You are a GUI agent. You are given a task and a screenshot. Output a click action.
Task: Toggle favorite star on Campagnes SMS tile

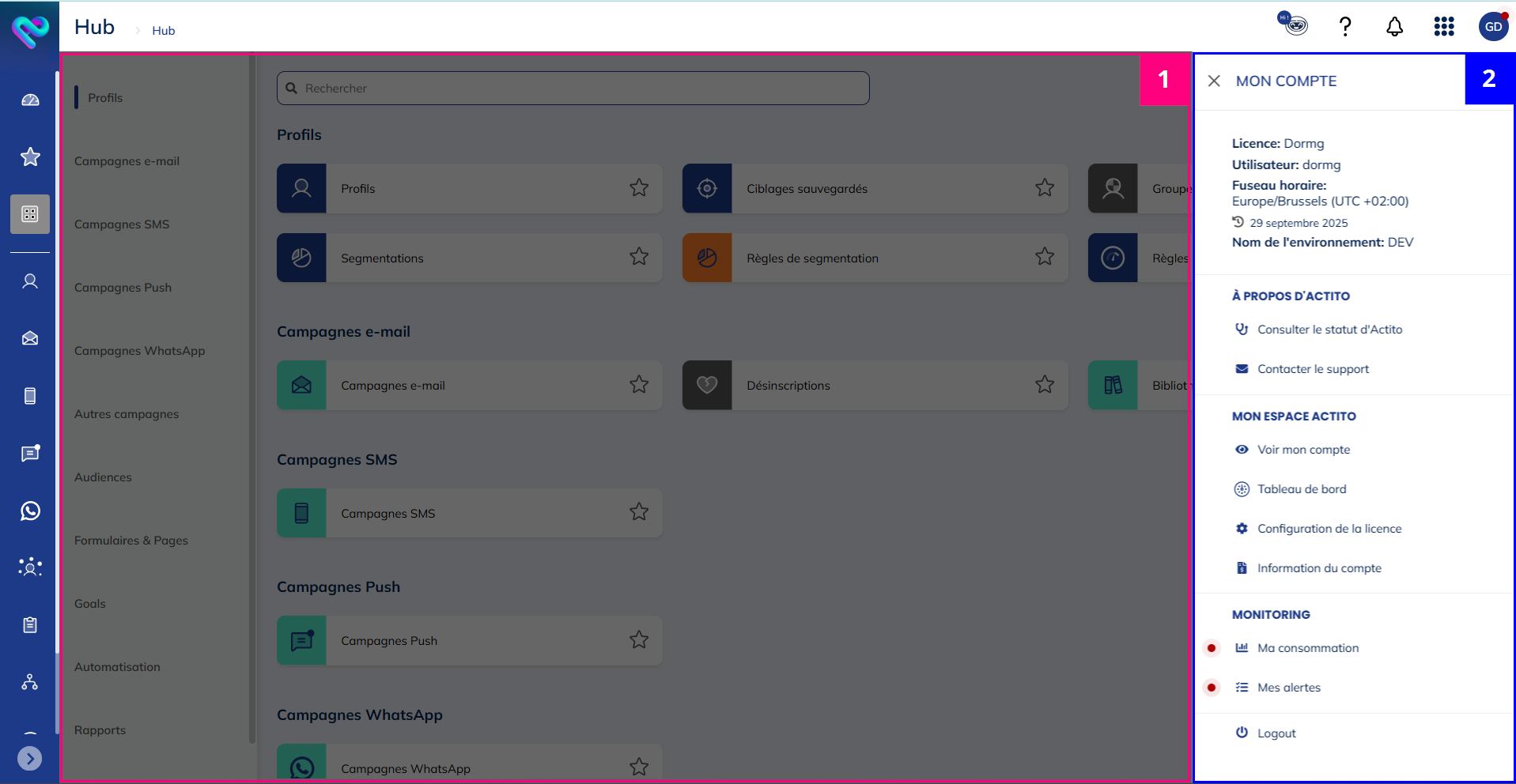click(639, 512)
